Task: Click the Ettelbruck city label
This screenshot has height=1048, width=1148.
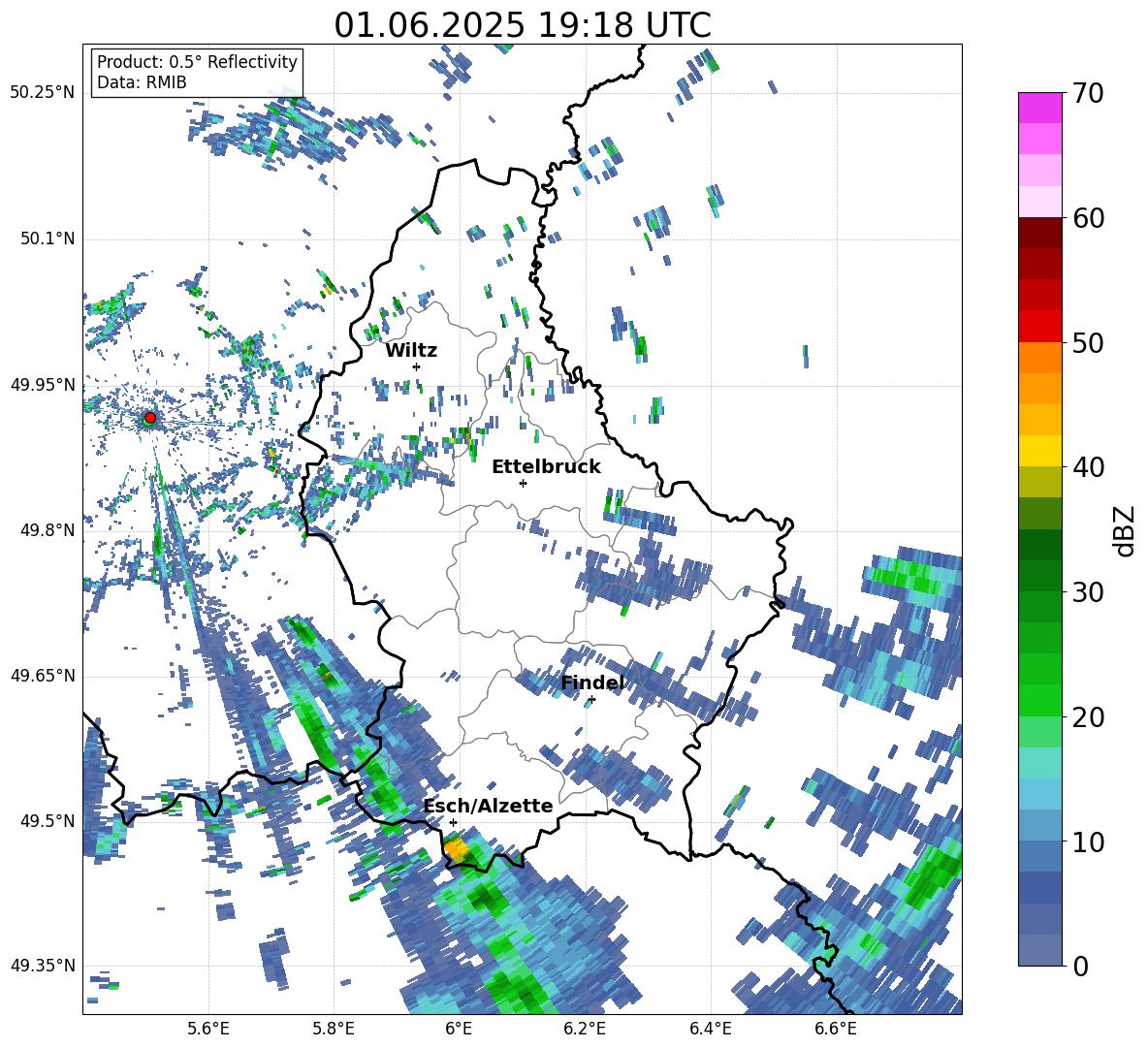Action: [546, 467]
